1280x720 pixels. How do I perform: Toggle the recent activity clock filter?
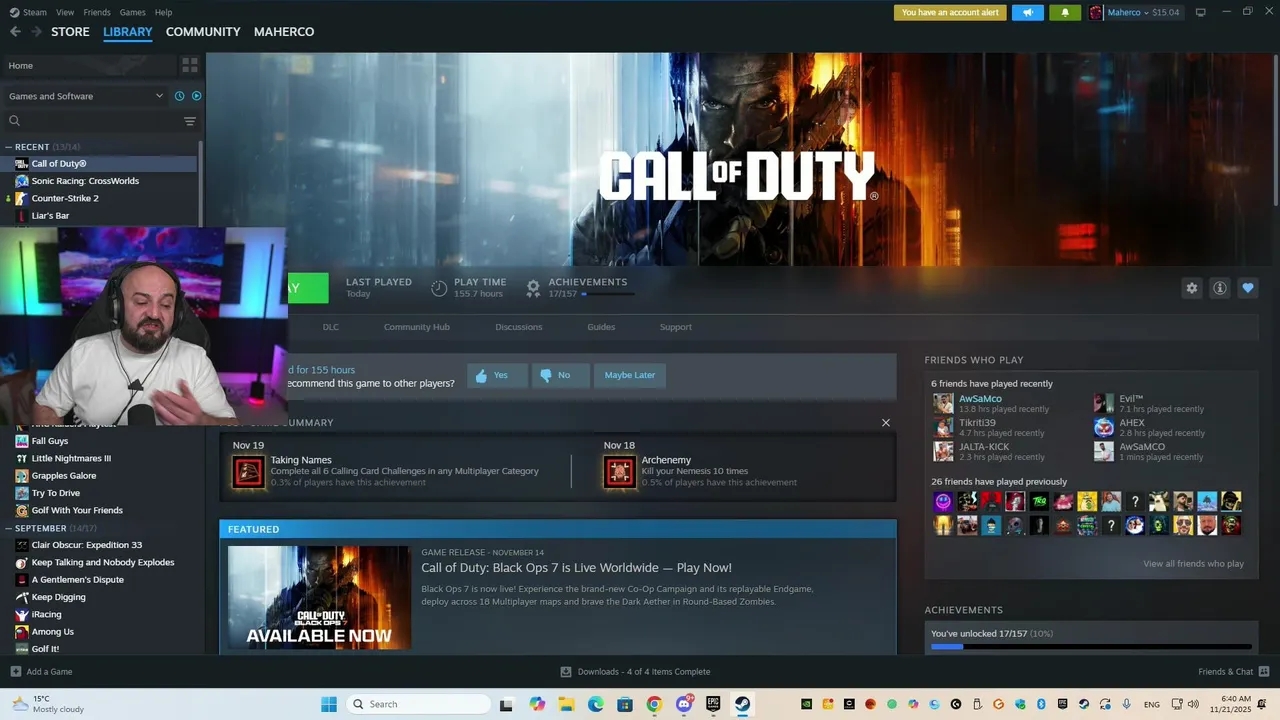(180, 96)
